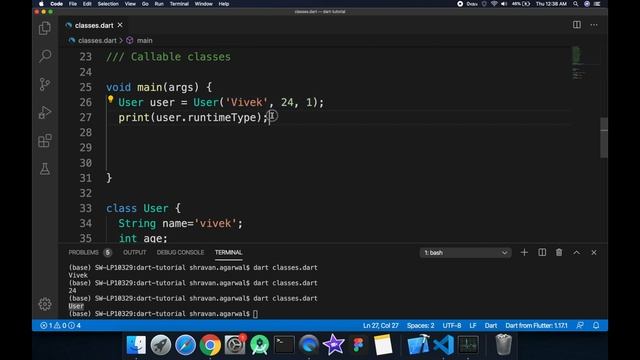
Task: Click 'Vivek' string on line 26
Action: 246,102
